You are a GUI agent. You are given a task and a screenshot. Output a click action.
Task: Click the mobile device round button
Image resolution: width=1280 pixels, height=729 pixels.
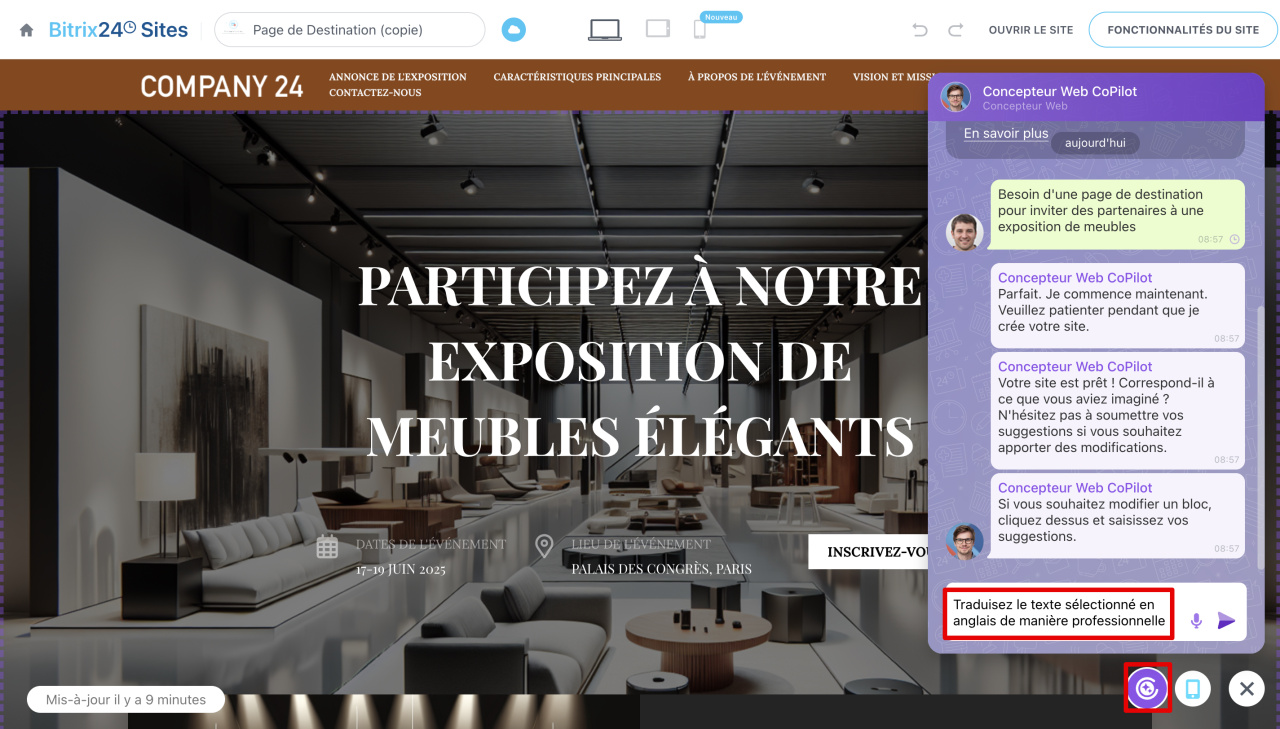coord(1193,688)
